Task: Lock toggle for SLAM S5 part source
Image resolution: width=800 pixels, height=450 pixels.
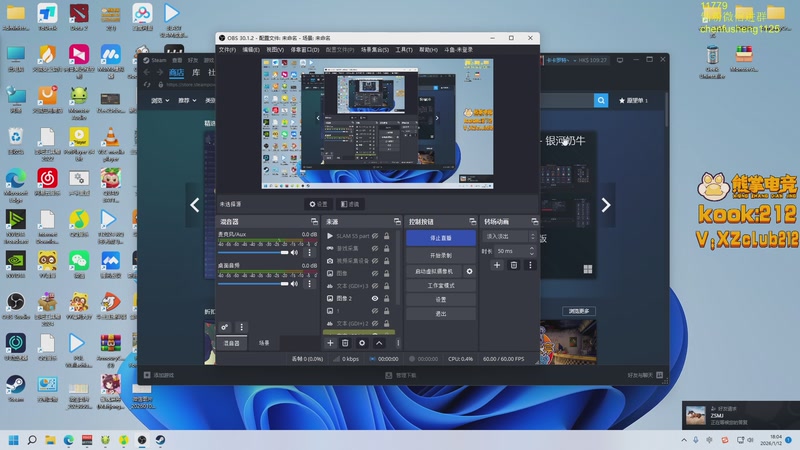Action: [x=387, y=236]
